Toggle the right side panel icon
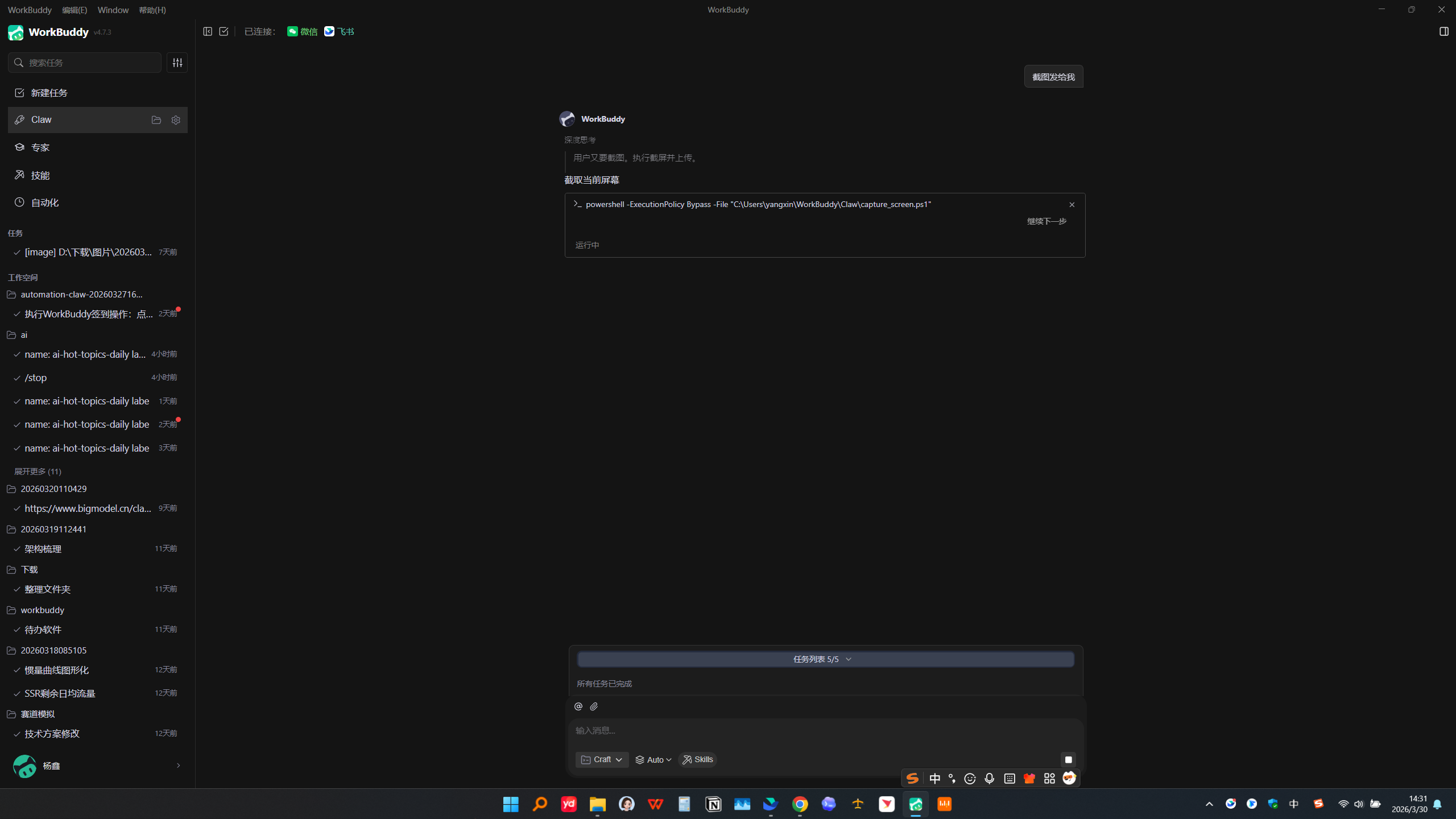 [1443, 32]
